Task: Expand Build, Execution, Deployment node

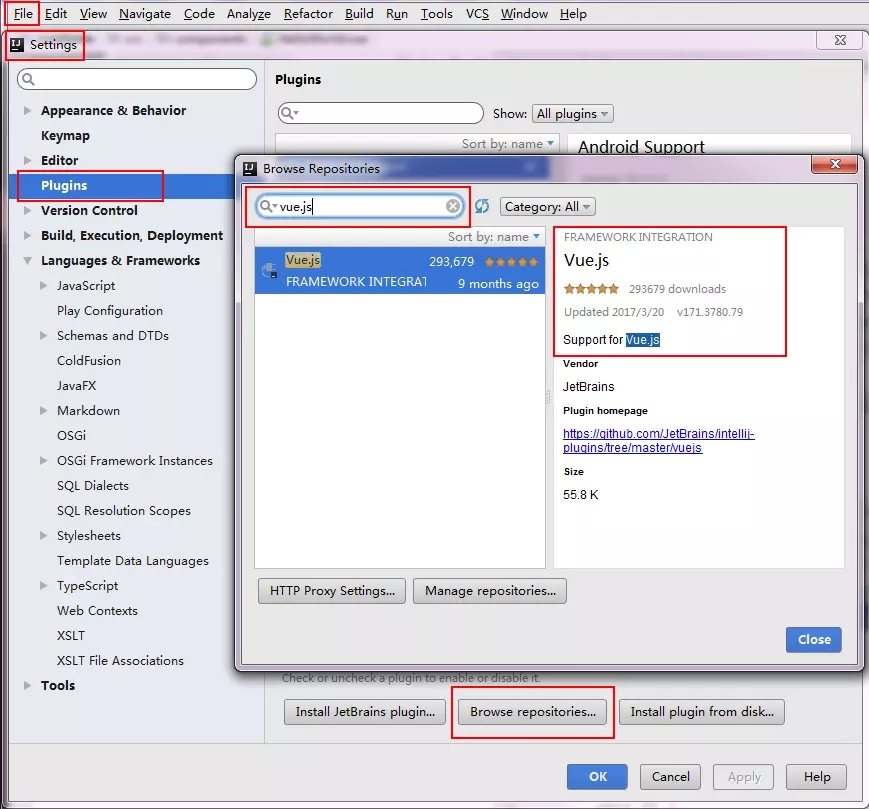Action: click(x=27, y=235)
